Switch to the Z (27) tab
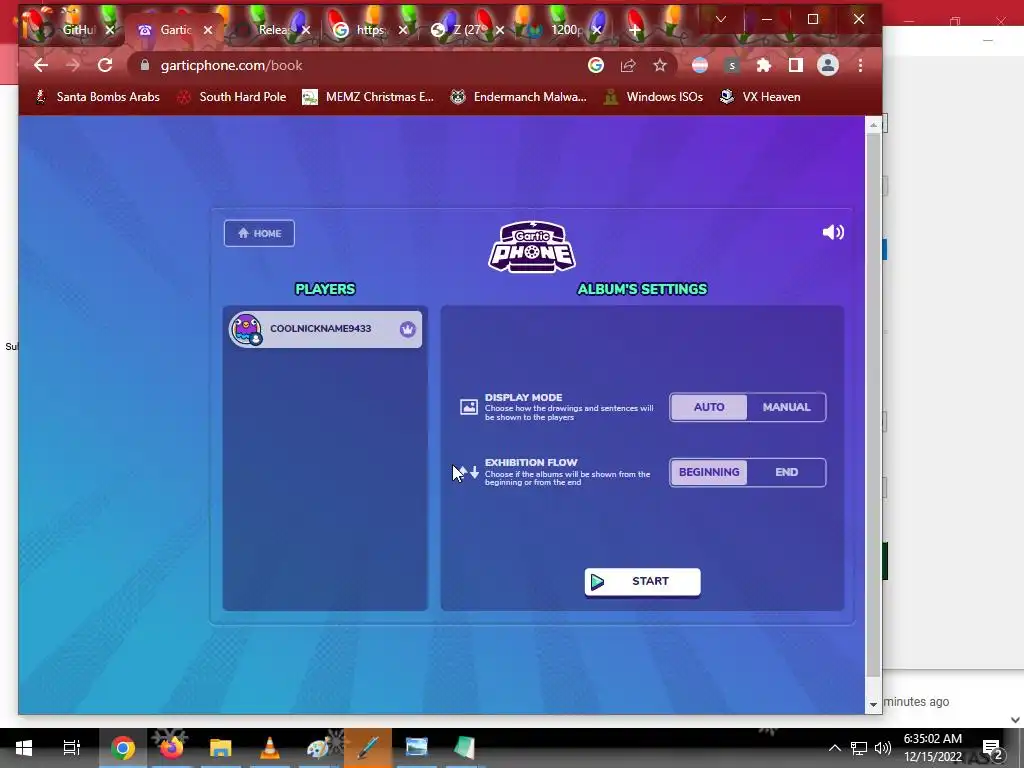 465,30
